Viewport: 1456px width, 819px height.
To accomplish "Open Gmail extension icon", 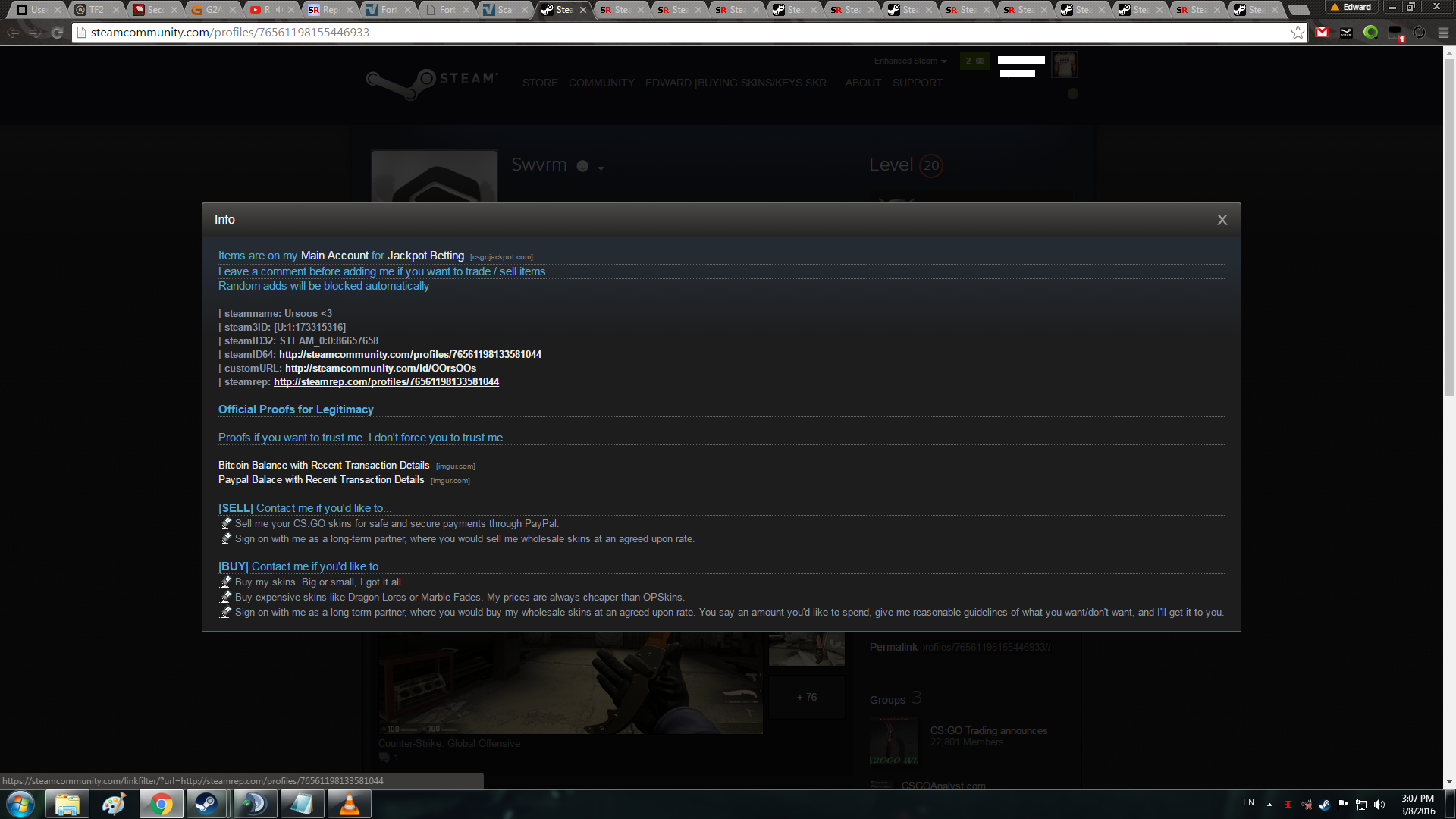I will pos(1323,33).
